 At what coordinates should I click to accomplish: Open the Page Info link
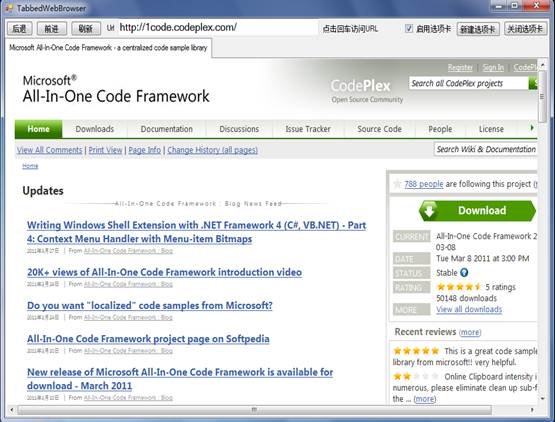pyautogui.click(x=144, y=150)
